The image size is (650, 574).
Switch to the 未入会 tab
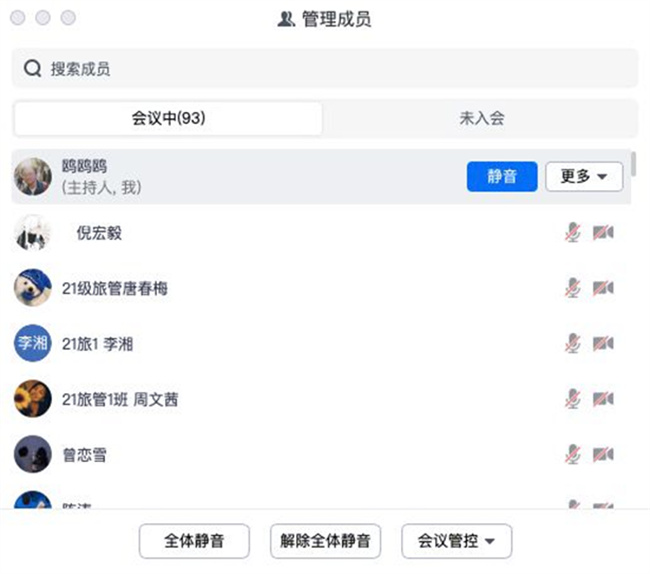tap(481, 118)
